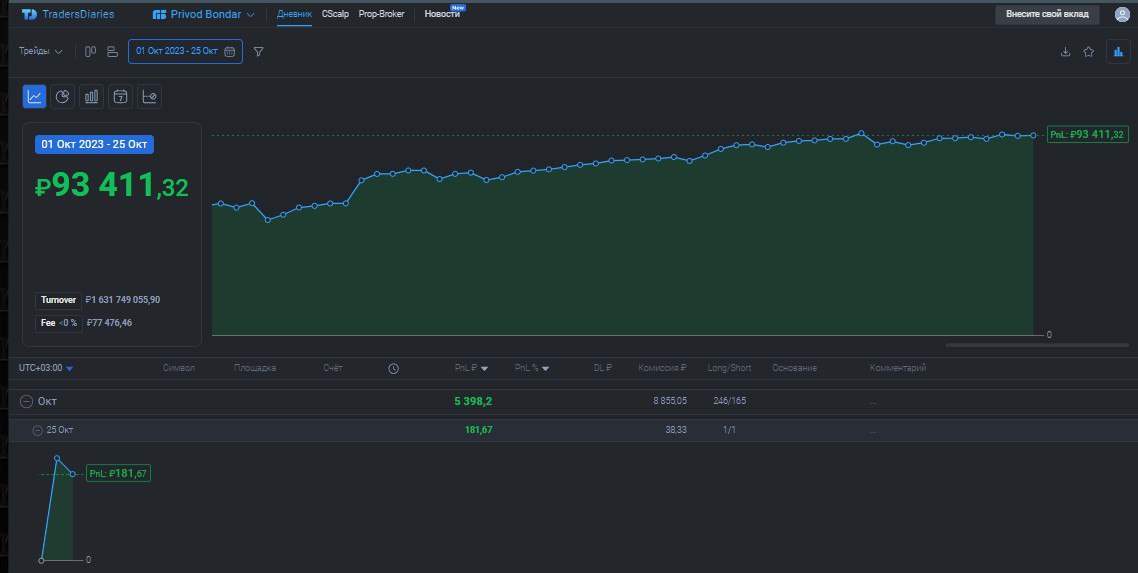
Task: Collapse the Окт month row
Action: point(26,401)
